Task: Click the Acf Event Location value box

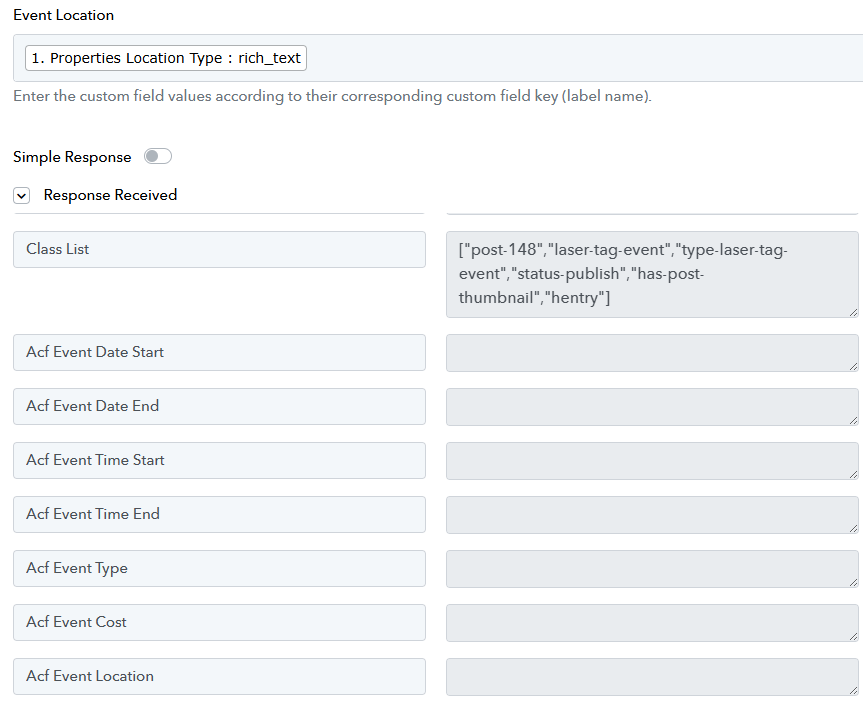Action: coord(652,676)
